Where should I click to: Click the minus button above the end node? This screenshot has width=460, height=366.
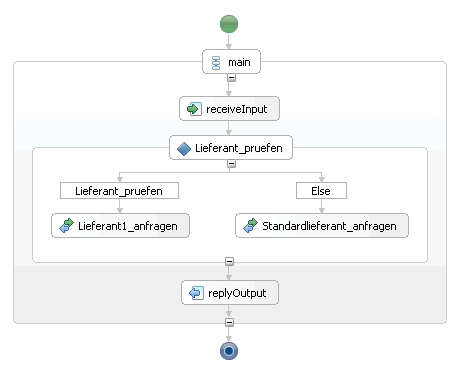[x=229, y=322]
